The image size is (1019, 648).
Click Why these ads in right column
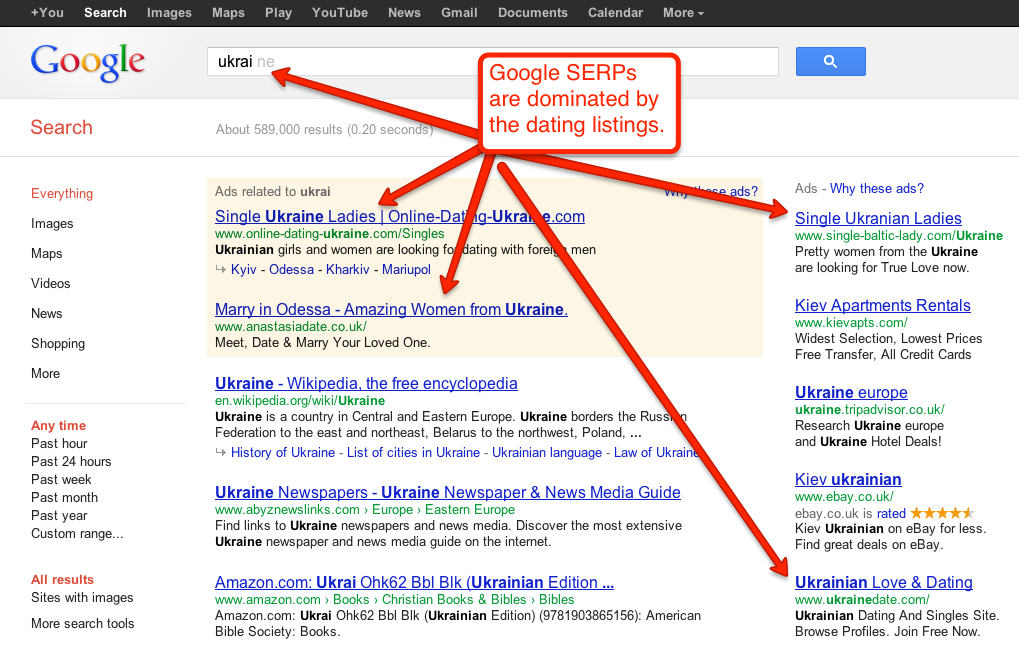click(877, 188)
